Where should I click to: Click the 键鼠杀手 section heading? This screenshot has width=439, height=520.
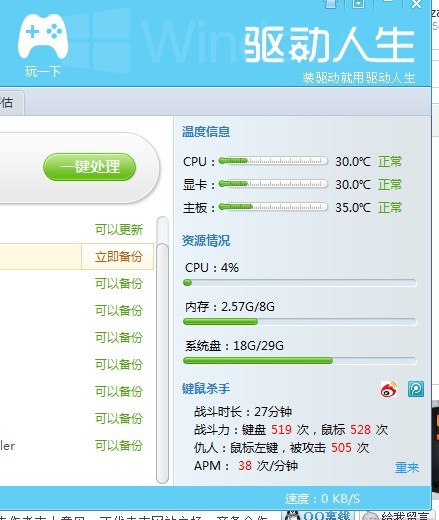pos(206,389)
